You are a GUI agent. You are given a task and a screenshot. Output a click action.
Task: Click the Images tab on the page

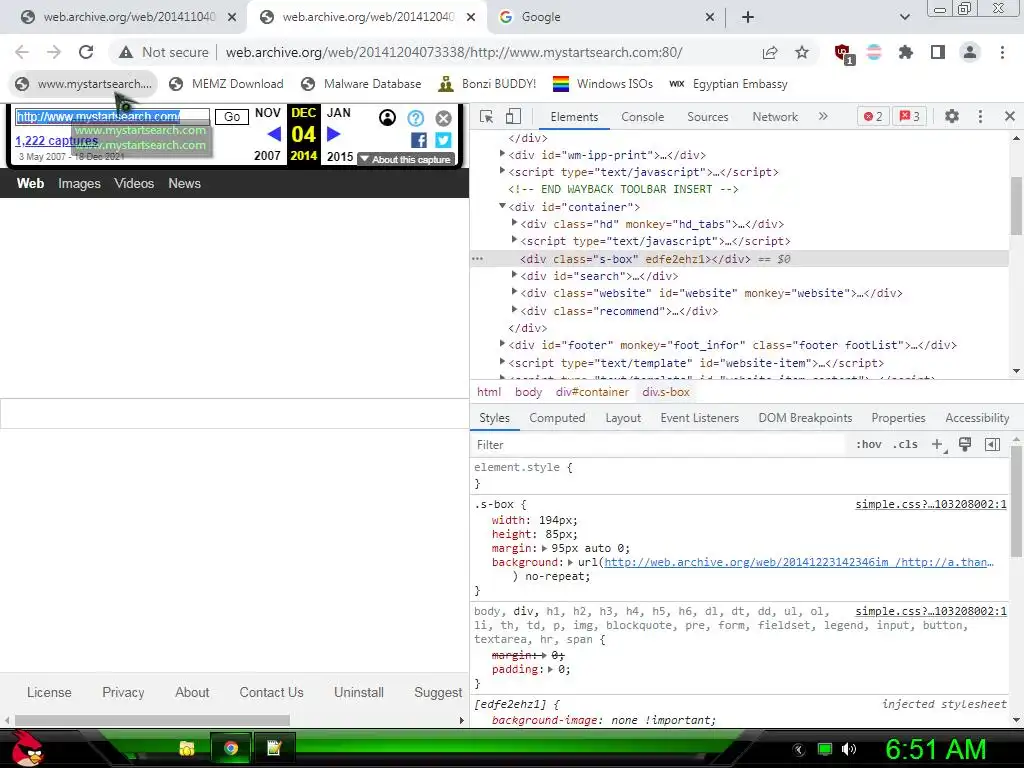79,184
